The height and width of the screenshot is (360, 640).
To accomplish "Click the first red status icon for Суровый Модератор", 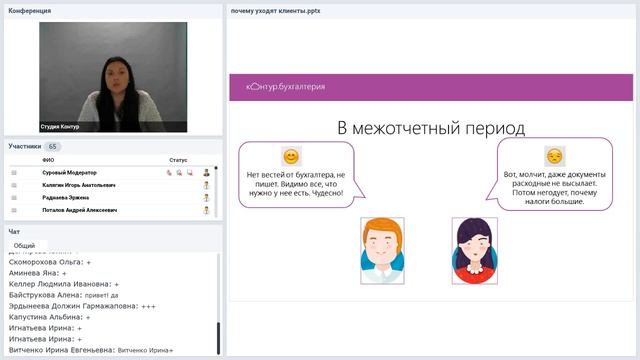I will point(169,173).
